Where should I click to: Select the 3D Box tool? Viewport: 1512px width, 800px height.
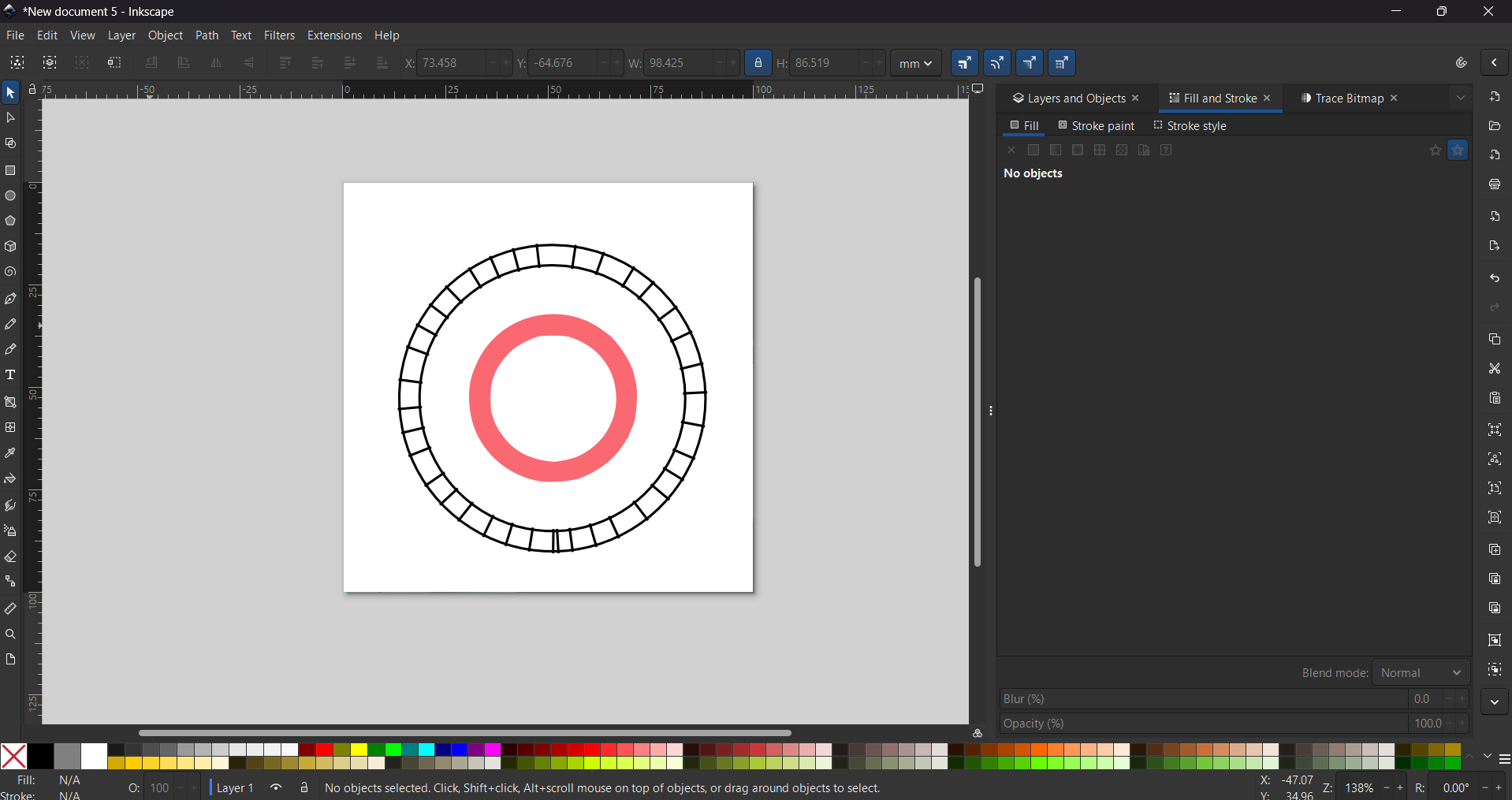click(x=10, y=247)
